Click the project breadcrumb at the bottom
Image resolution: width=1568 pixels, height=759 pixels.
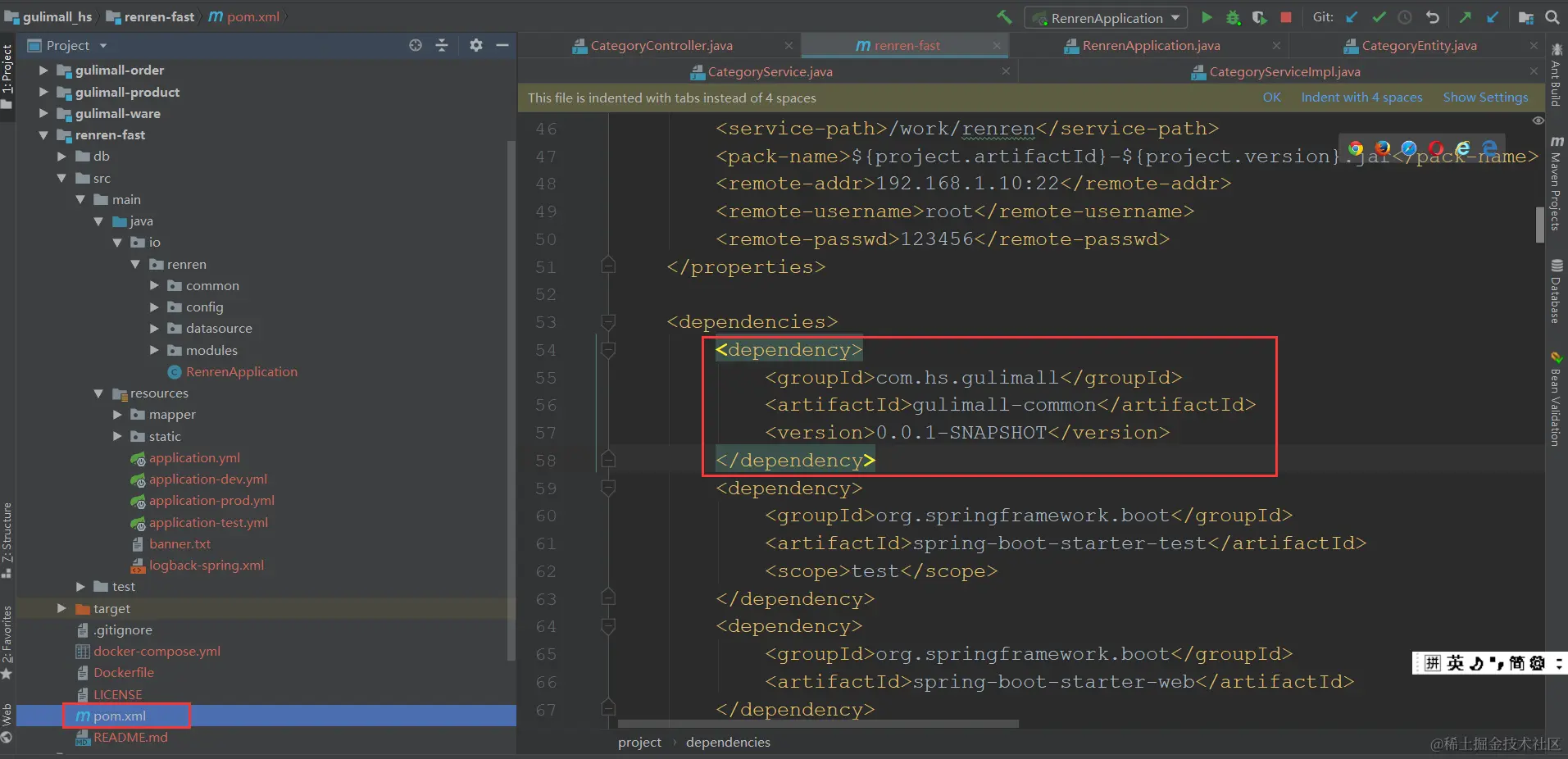pyautogui.click(x=639, y=743)
